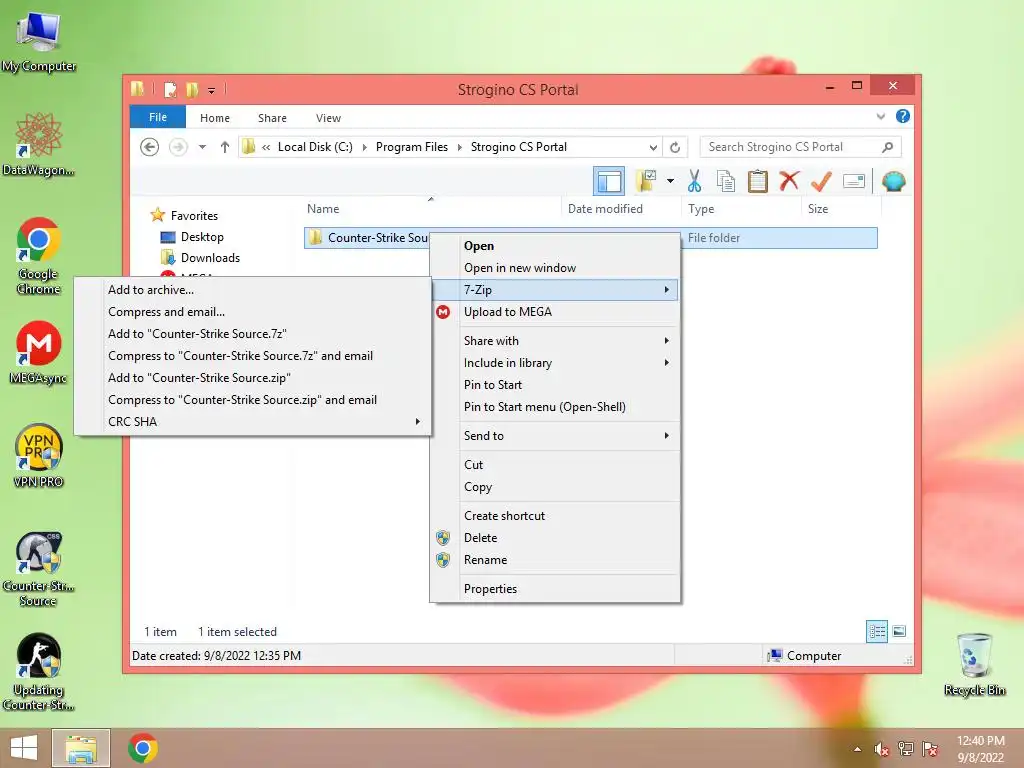Click the folder options toolbar icon
The image size is (1024, 768).
coord(646,181)
